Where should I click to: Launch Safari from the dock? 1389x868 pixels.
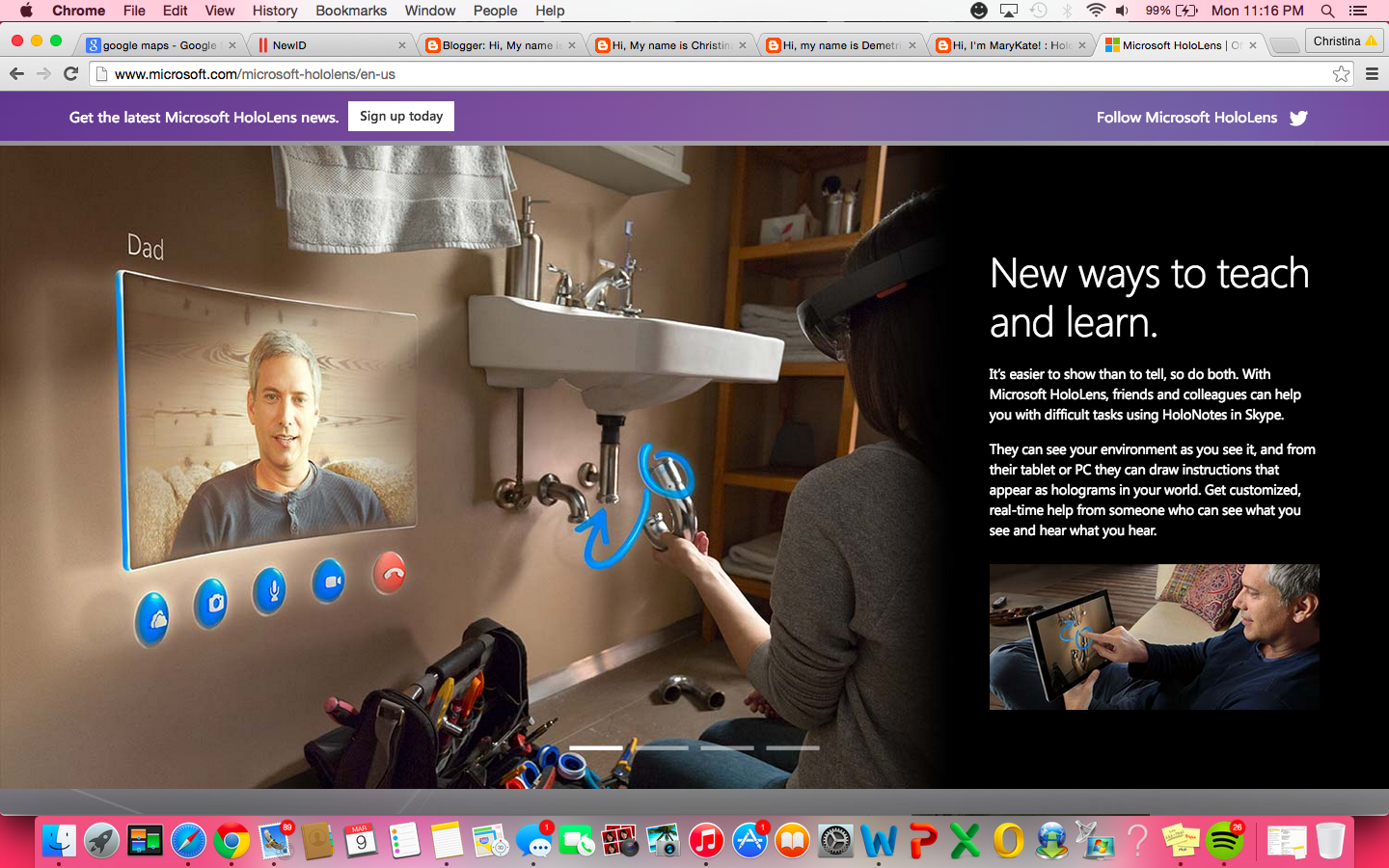pos(188,841)
